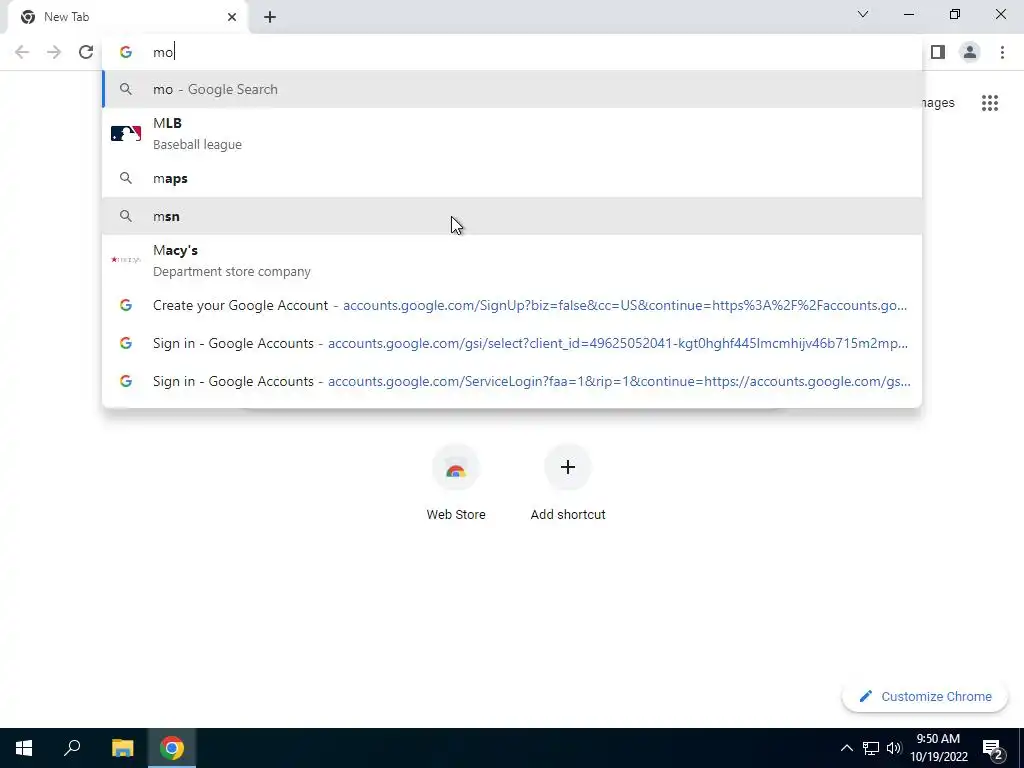Reload the page with the refresh icon

(x=86, y=52)
